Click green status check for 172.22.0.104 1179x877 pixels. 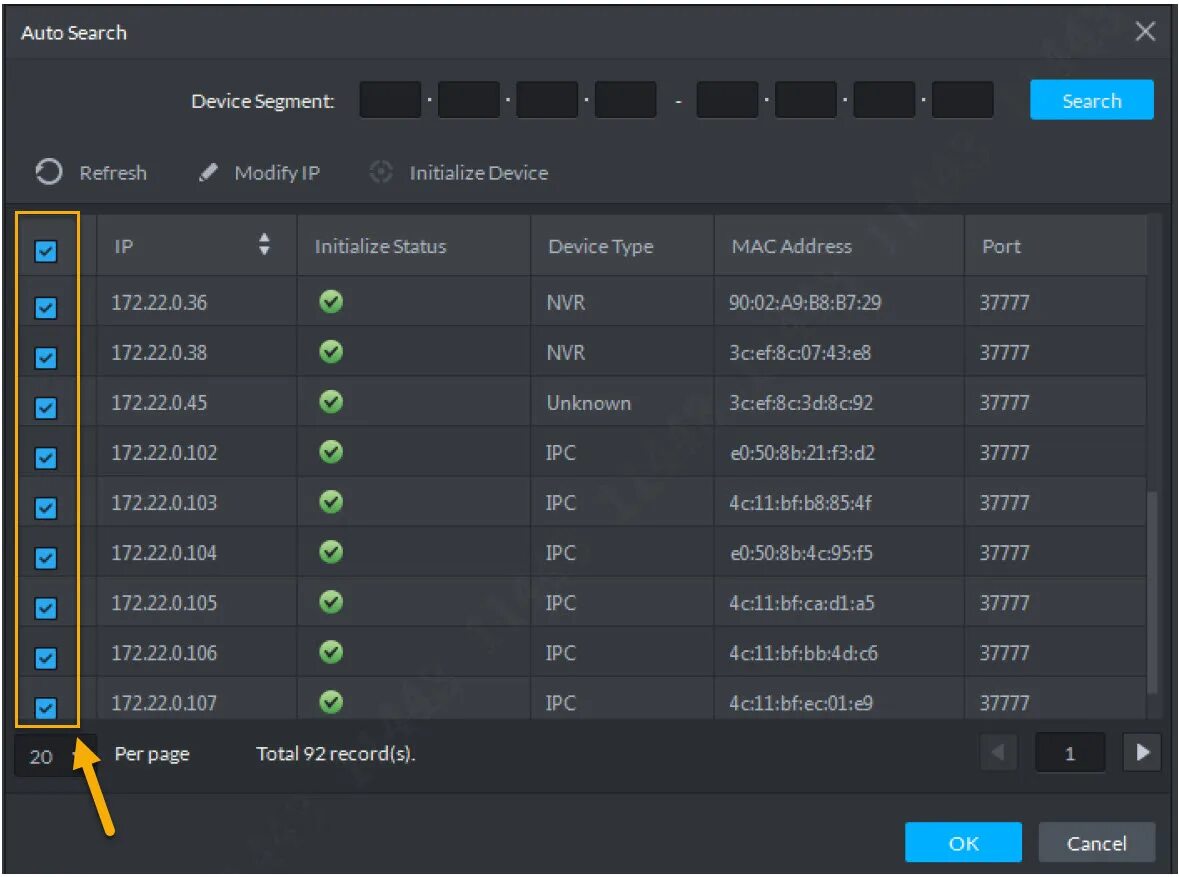point(331,552)
